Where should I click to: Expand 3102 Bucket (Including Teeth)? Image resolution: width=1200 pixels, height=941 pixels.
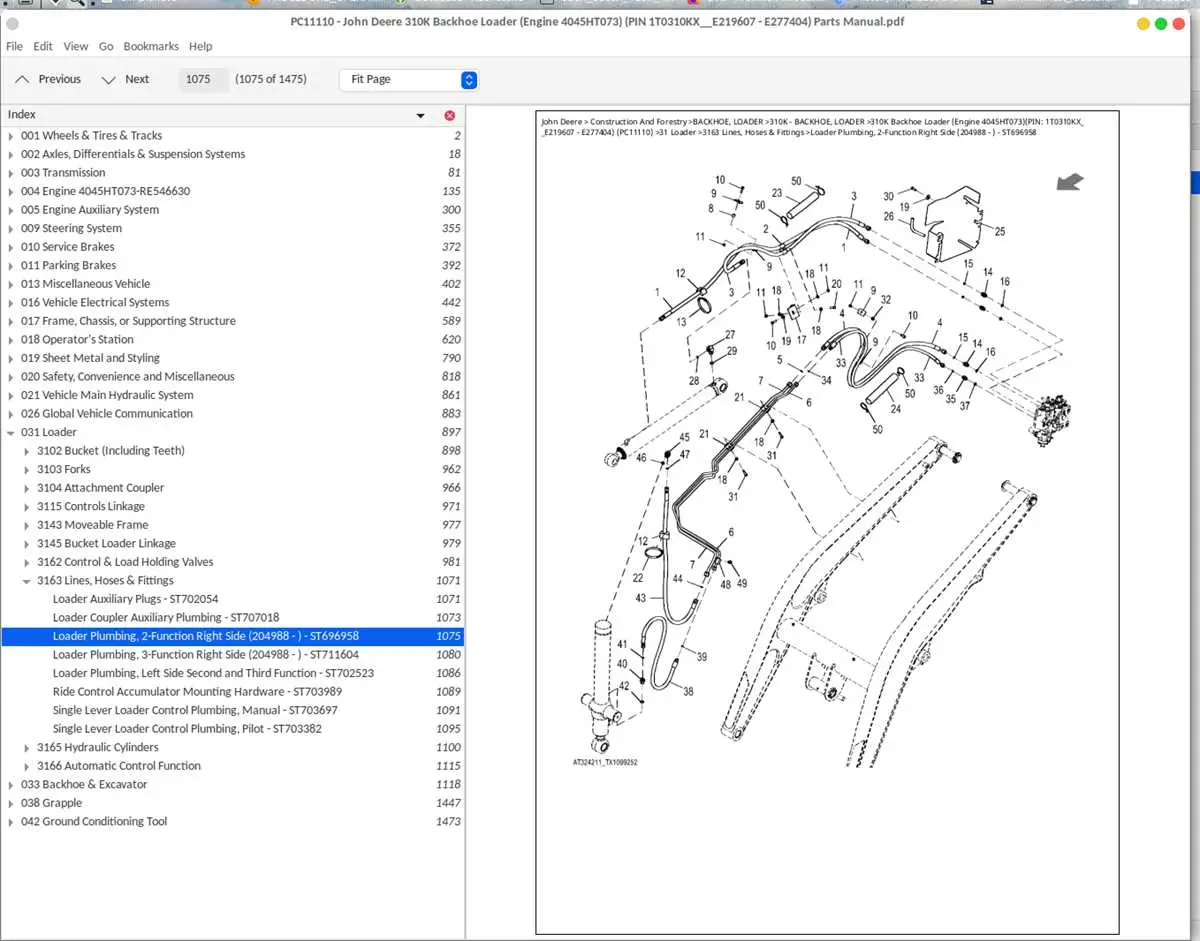tap(27, 451)
